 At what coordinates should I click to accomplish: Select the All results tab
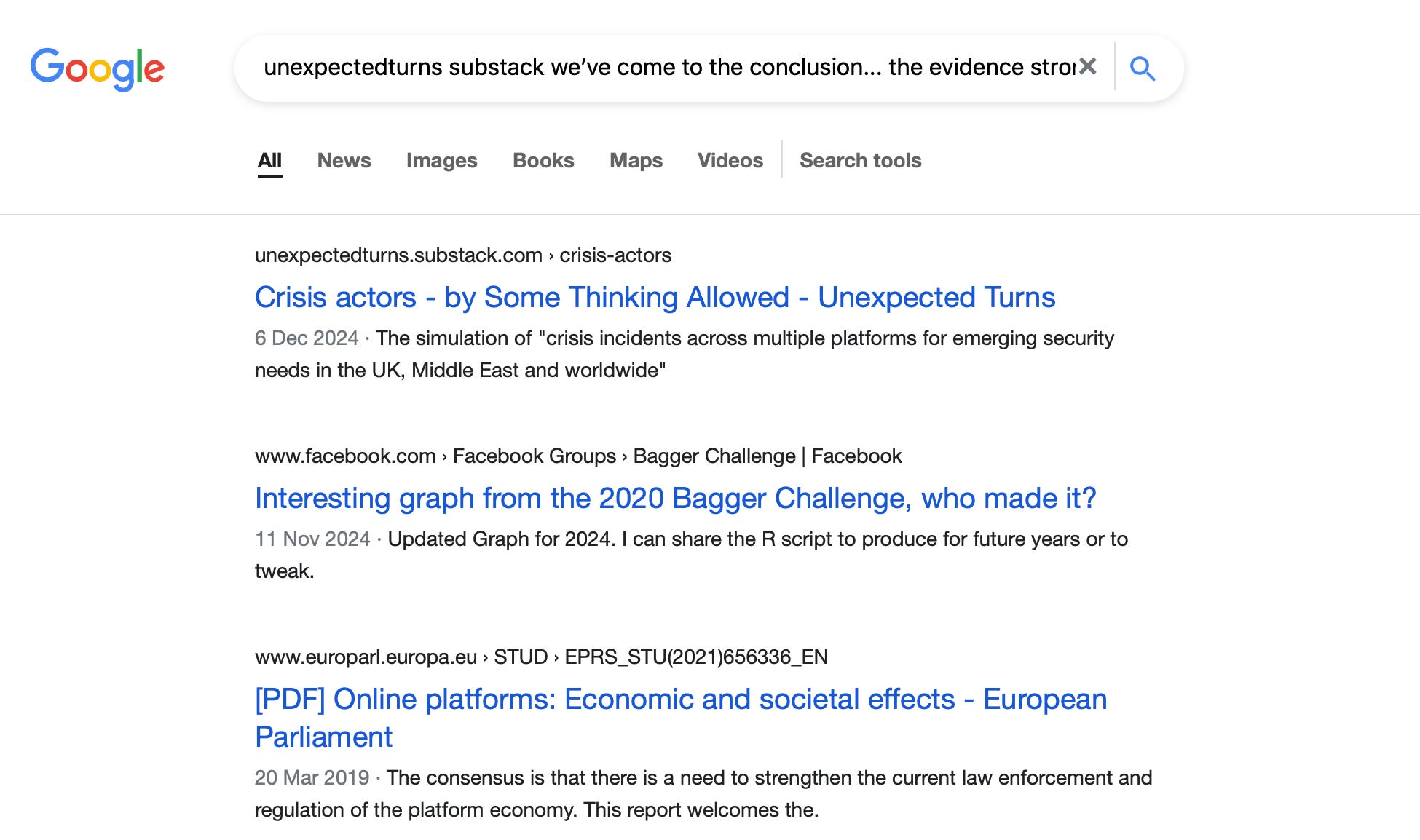coord(269,160)
